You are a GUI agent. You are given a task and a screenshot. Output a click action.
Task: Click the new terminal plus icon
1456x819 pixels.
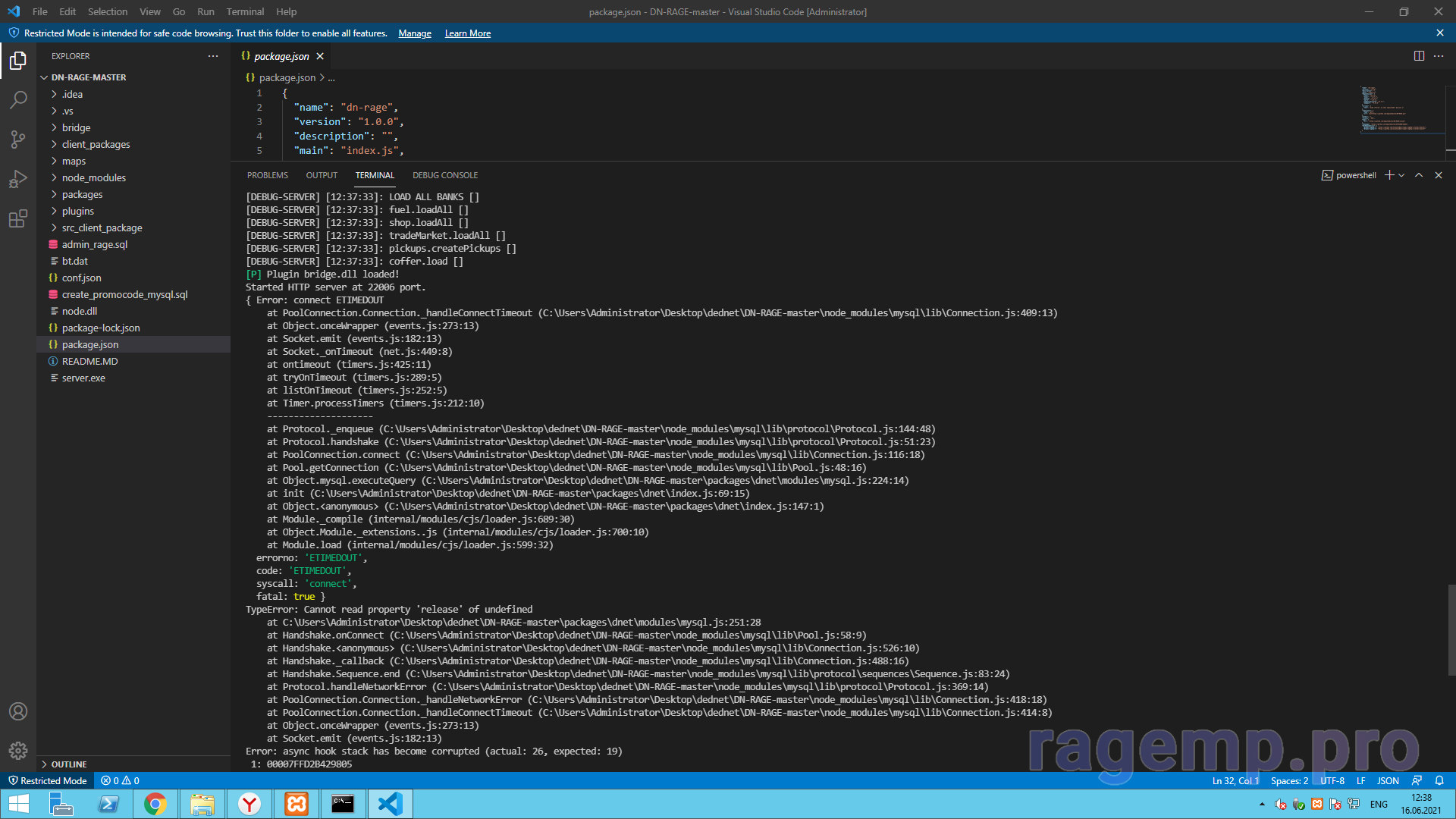(1389, 175)
